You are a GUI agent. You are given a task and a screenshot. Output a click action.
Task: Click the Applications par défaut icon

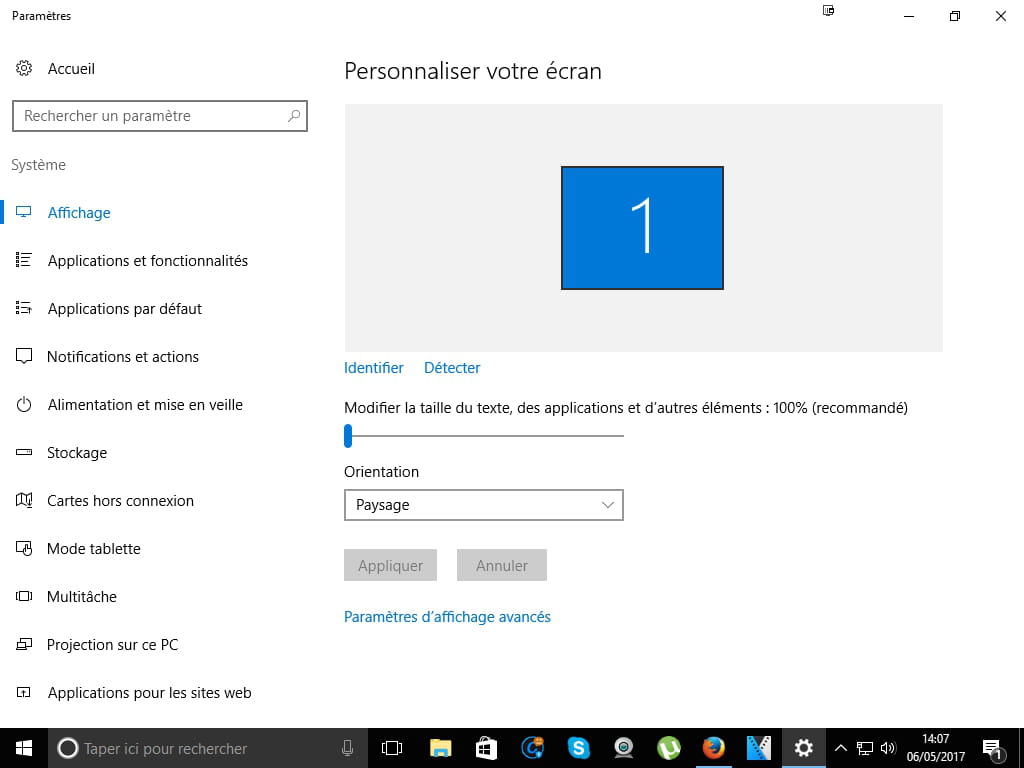coord(24,308)
